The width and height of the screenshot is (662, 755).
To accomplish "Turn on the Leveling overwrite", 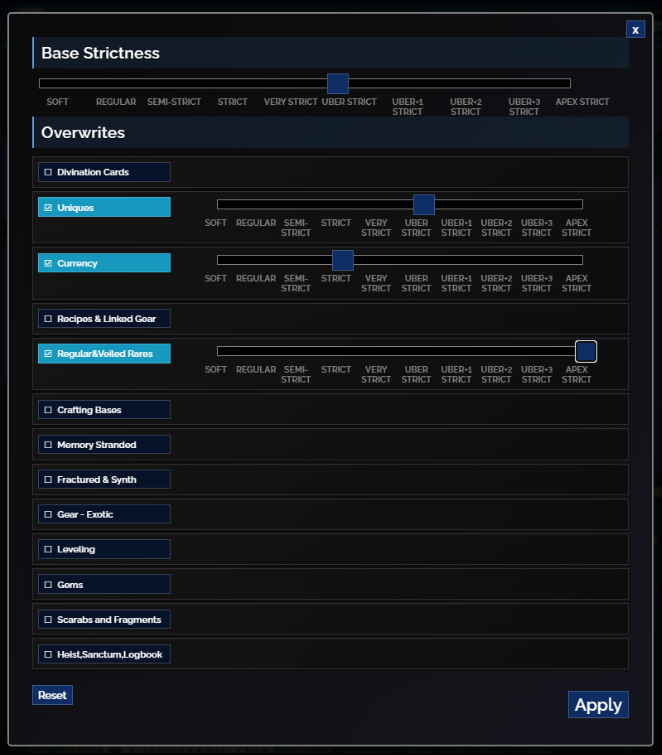I will [104, 549].
